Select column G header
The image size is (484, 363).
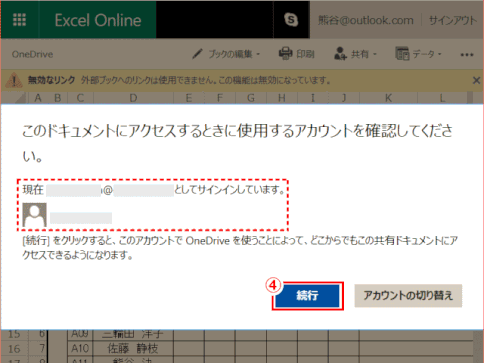pos(251,98)
